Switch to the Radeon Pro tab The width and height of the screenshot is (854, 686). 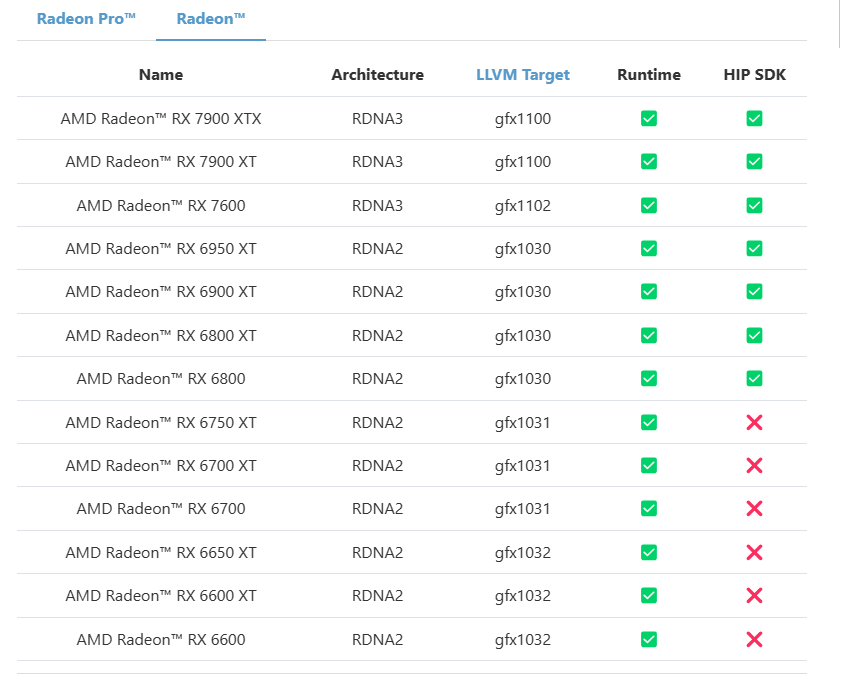point(86,19)
